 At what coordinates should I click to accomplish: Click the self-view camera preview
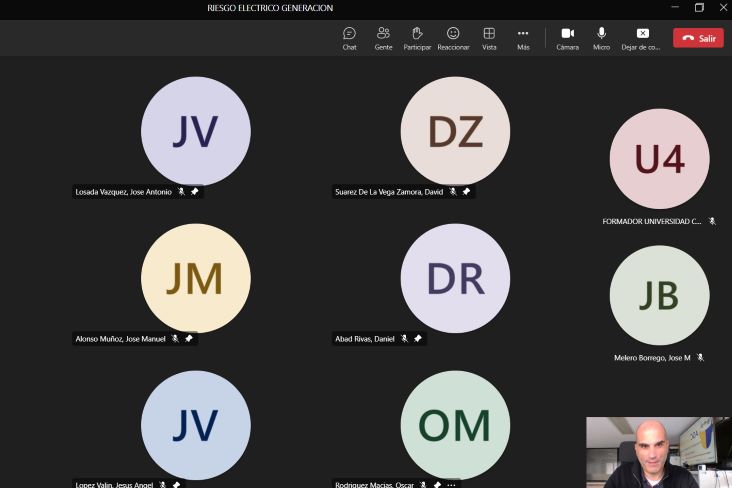coord(658,453)
